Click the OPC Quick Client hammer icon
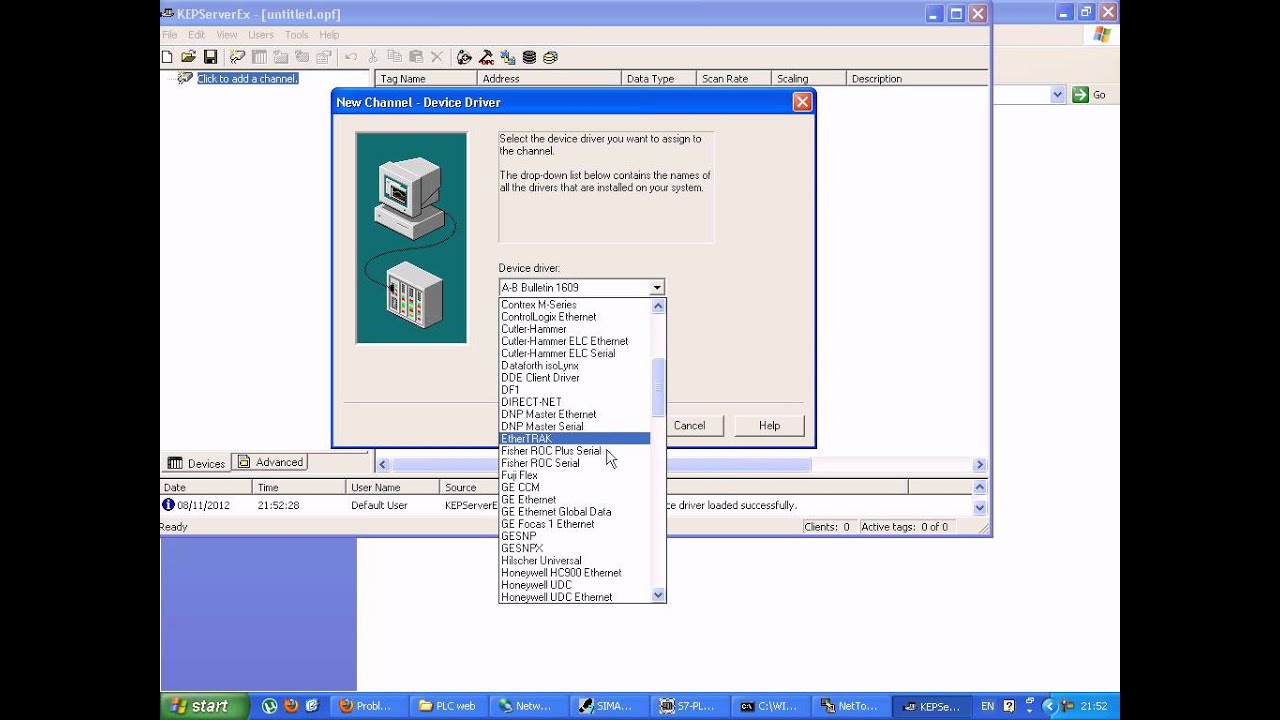This screenshot has height=720, width=1280. pos(486,57)
